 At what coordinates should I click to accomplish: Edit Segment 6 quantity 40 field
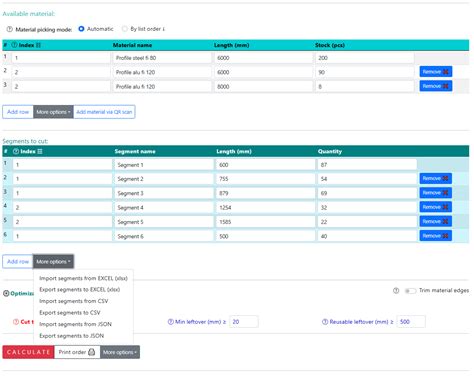(367, 236)
